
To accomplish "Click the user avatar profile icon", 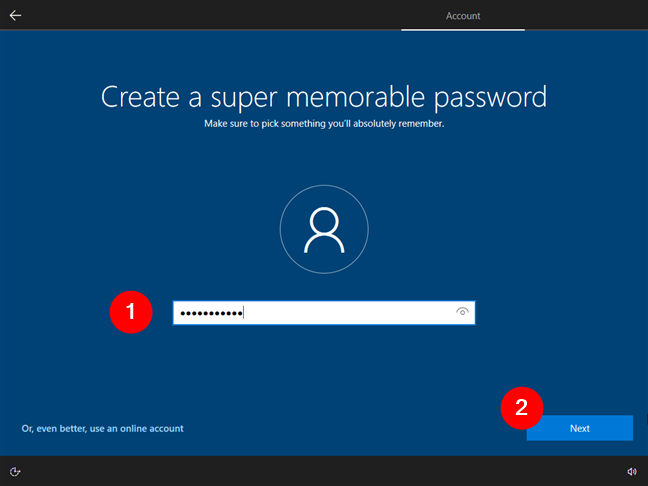I will pos(324,232).
